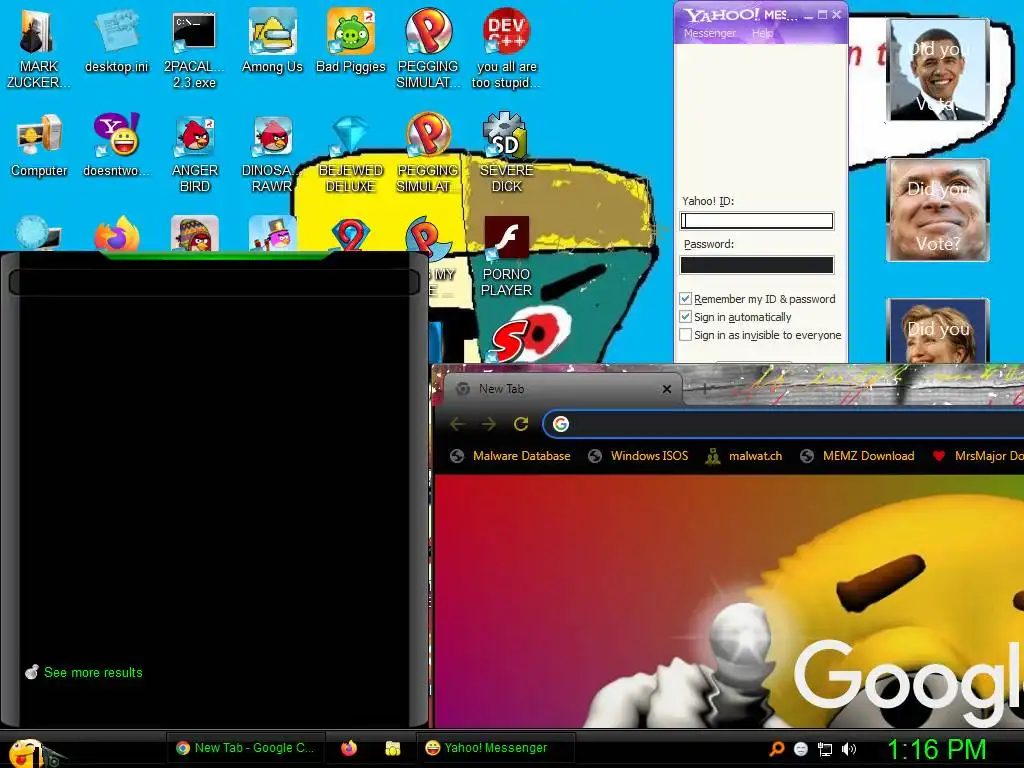
Task: Open malwat.ch bookmark
Action: pyautogui.click(x=744, y=456)
